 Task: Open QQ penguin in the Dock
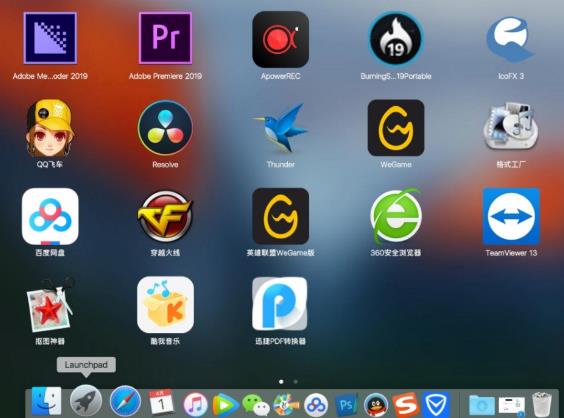[376, 404]
